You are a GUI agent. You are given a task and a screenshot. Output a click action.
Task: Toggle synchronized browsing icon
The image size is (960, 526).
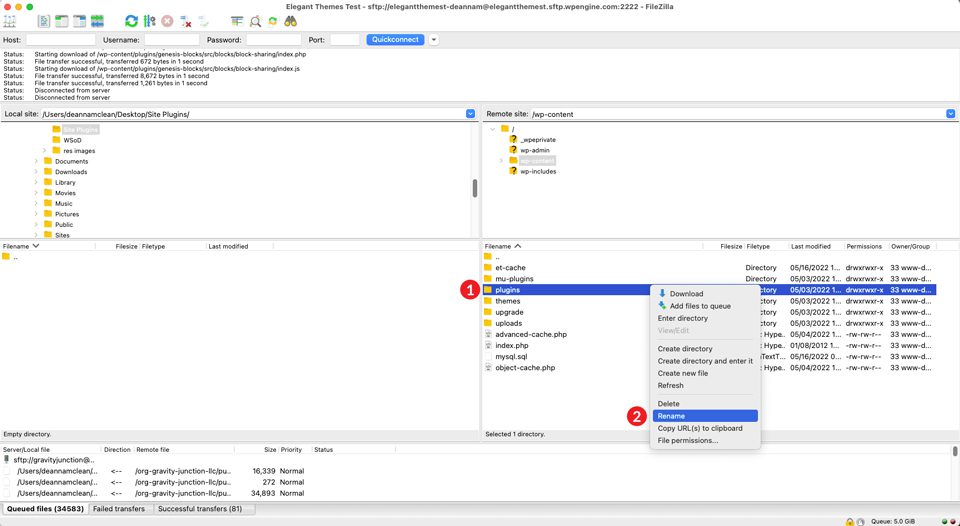pos(272,20)
